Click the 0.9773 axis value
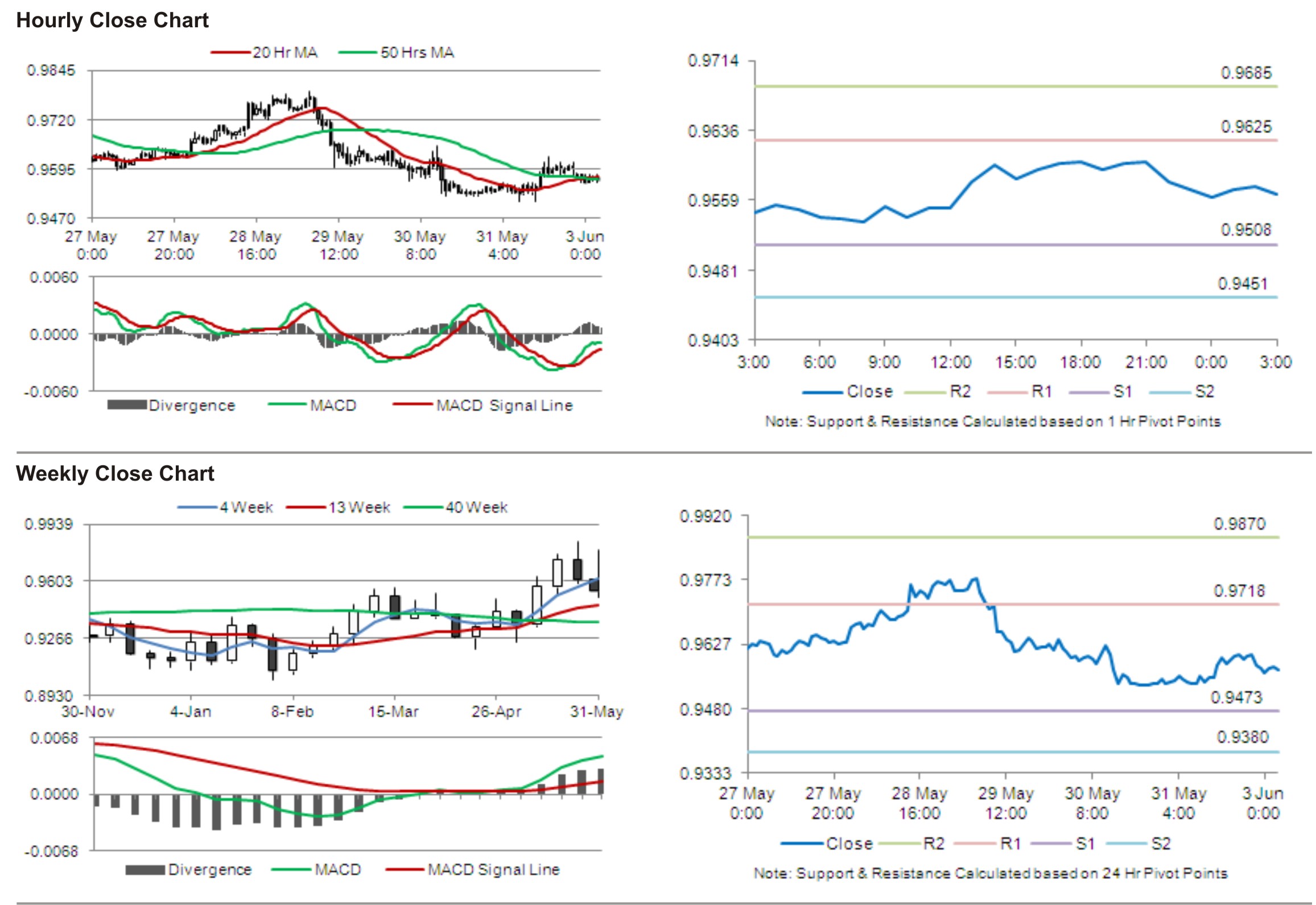1316x905 pixels. click(705, 580)
